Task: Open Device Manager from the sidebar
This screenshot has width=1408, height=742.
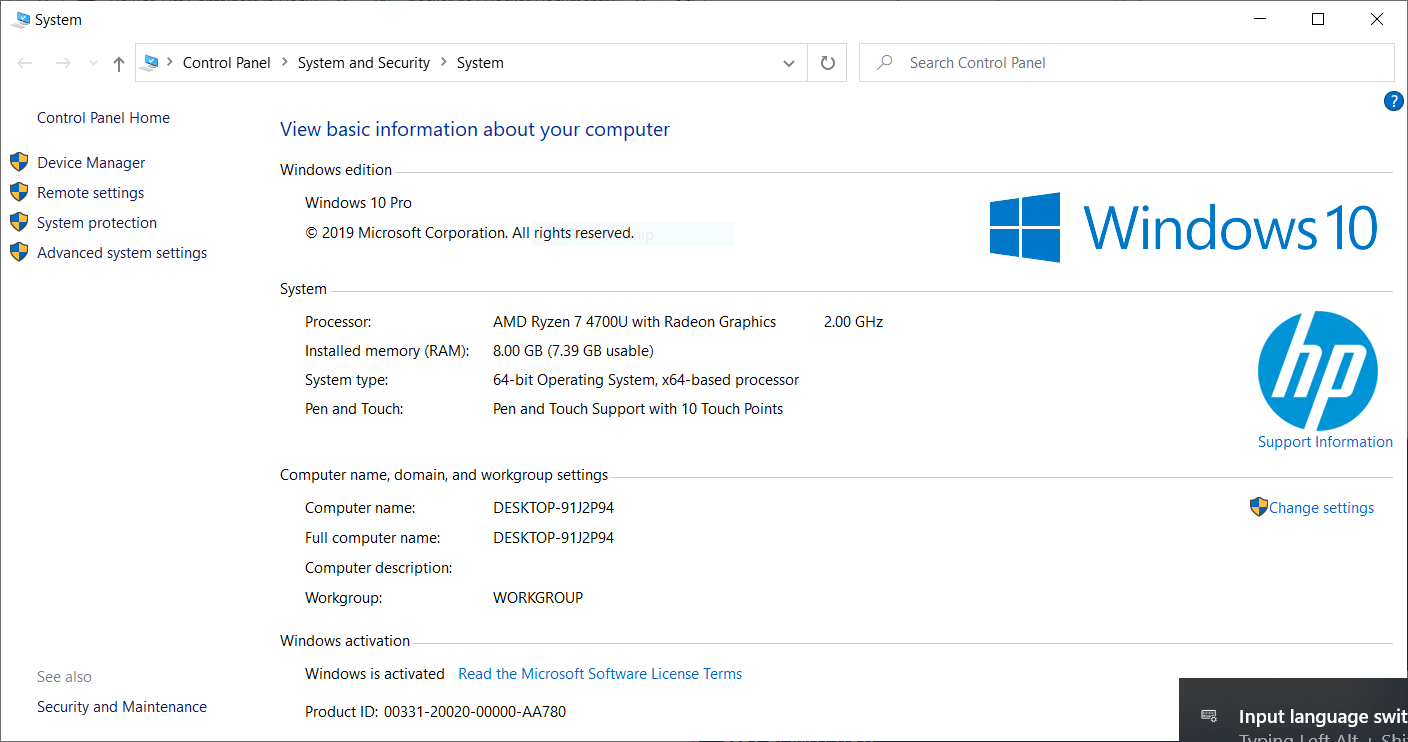Action: click(90, 162)
